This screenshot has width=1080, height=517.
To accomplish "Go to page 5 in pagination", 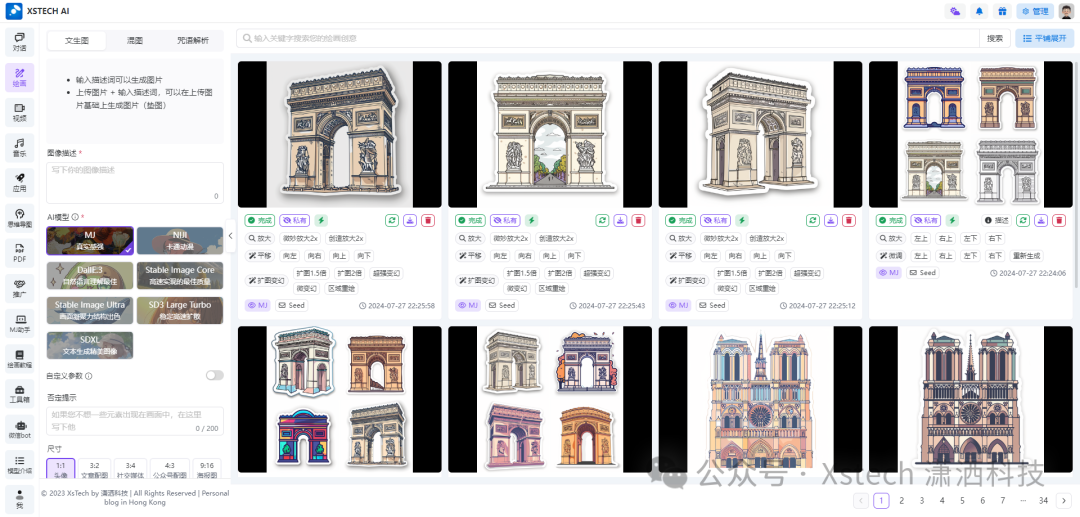I will pos(962,500).
